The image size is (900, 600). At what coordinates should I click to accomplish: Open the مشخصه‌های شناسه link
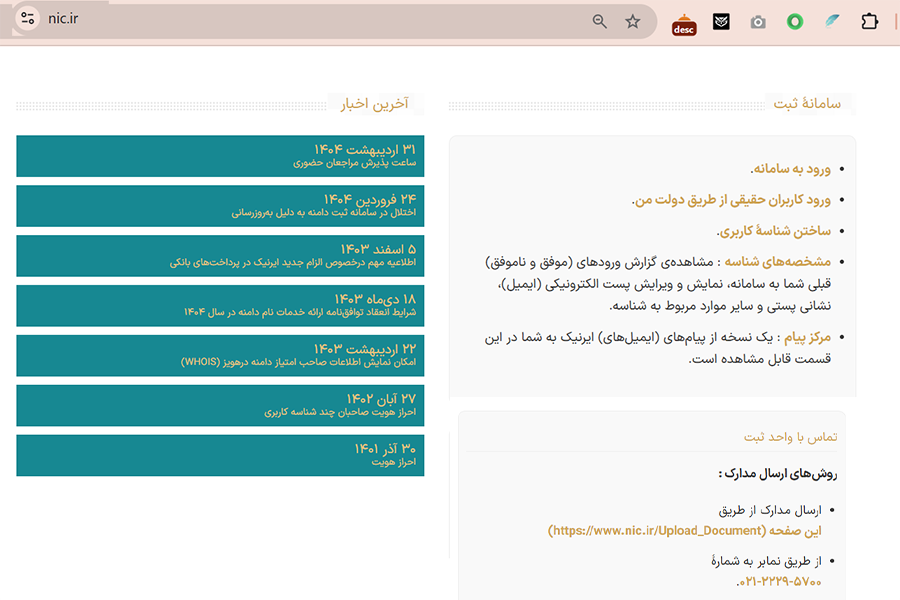[x=778, y=262]
